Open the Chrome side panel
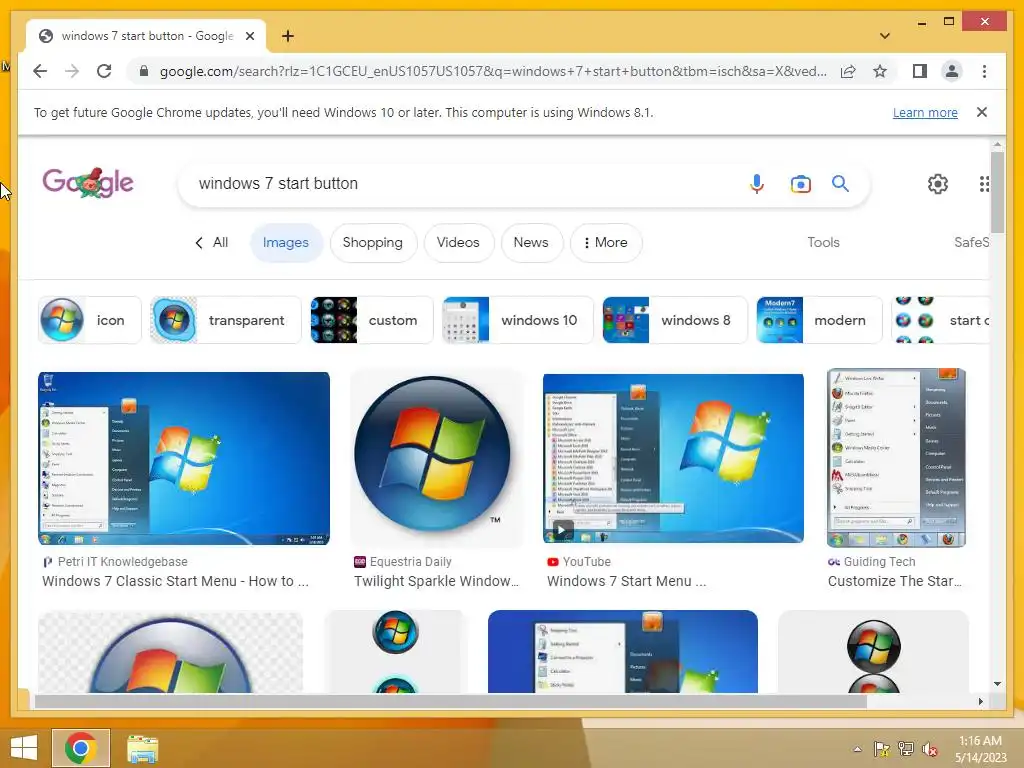The height and width of the screenshot is (768, 1024). pyautogui.click(x=920, y=71)
